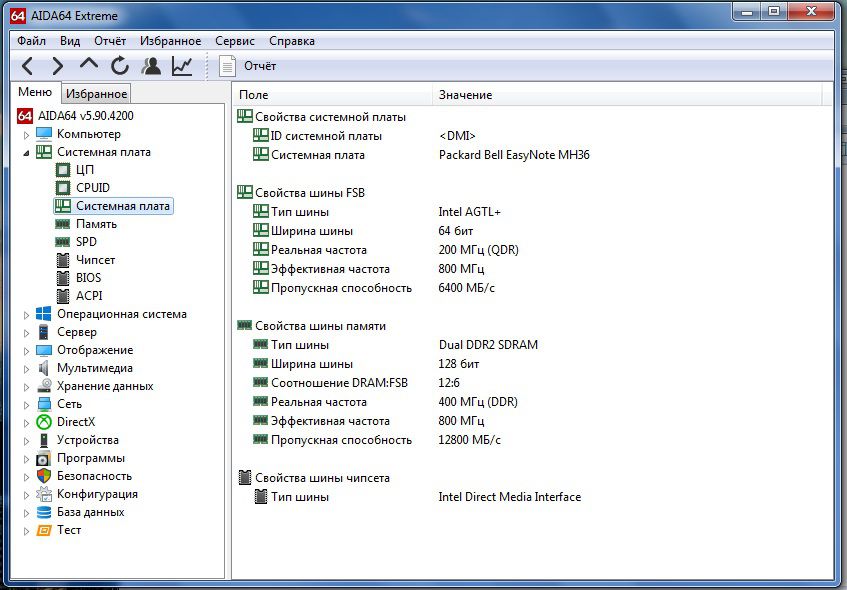The image size is (847, 590).
Task: Select the База данных tree item
Action: [x=91, y=512]
